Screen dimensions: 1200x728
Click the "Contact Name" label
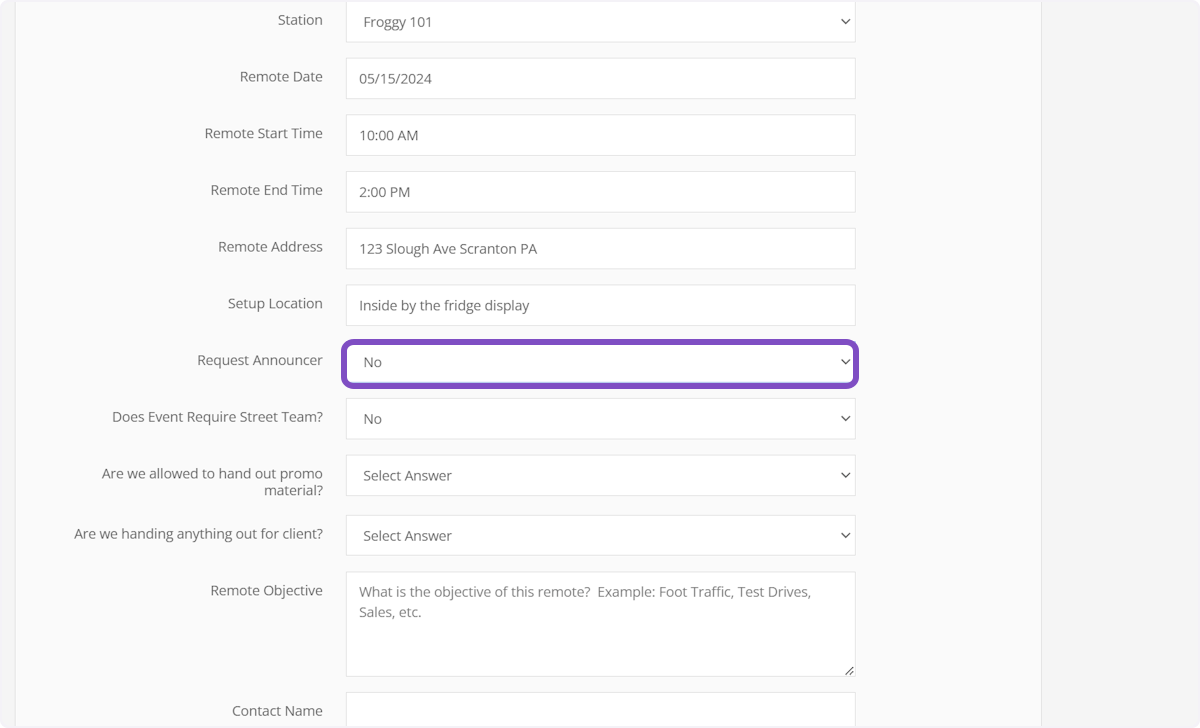277,711
